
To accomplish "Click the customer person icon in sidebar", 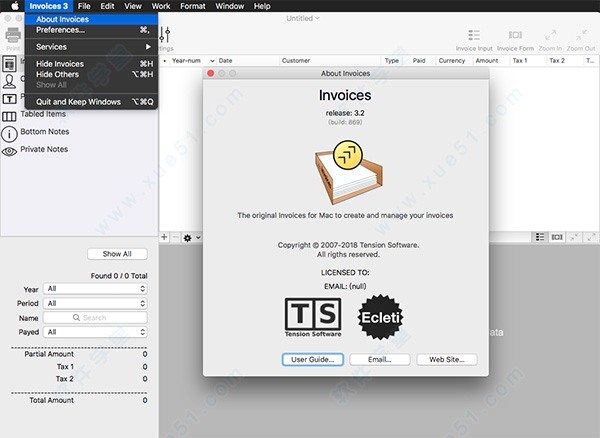I will coord(9,81).
